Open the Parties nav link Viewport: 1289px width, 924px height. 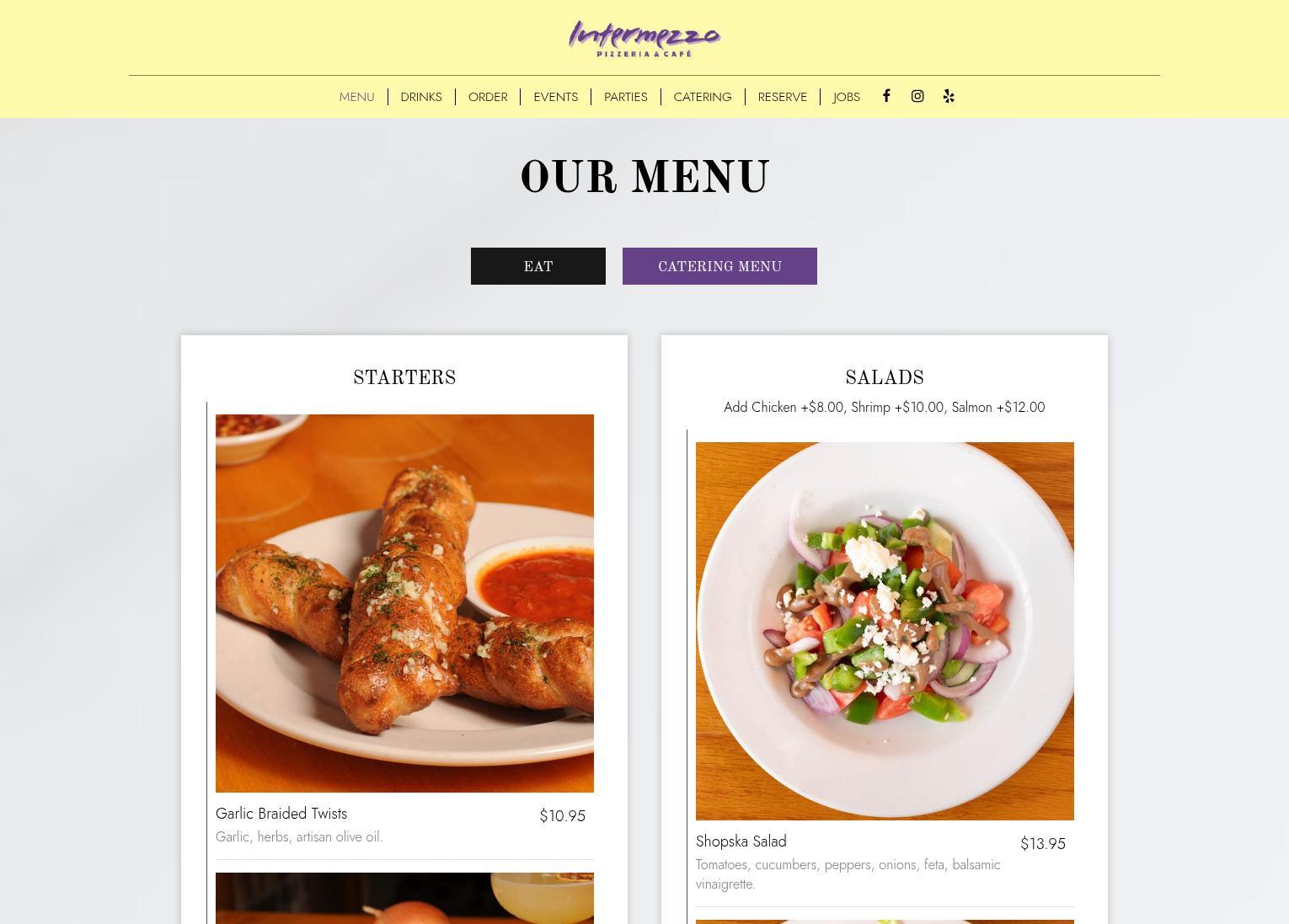click(x=626, y=97)
